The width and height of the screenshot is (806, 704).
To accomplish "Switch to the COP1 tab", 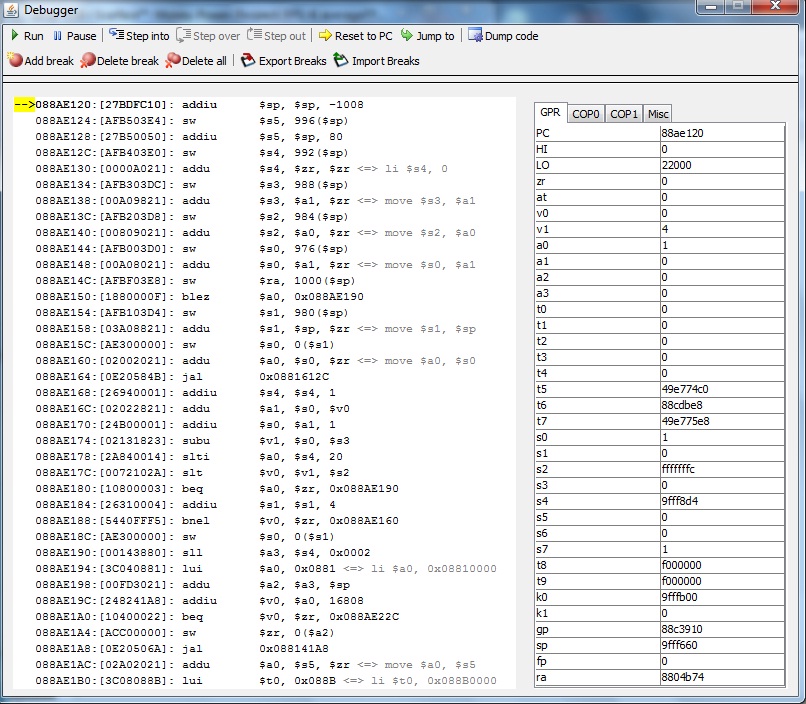I will click(x=624, y=114).
